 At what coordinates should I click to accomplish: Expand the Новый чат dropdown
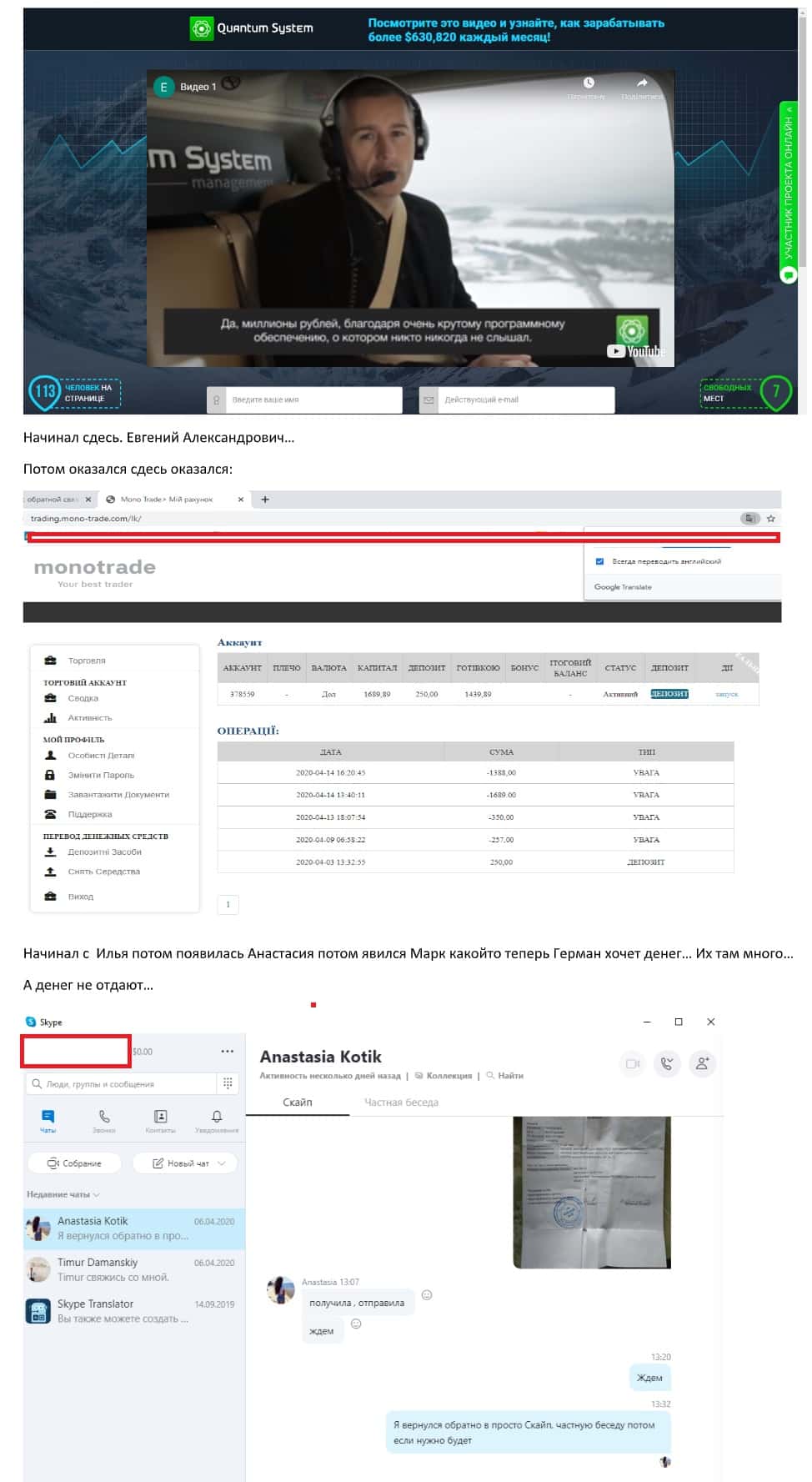pyautogui.click(x=222, y=1163)
